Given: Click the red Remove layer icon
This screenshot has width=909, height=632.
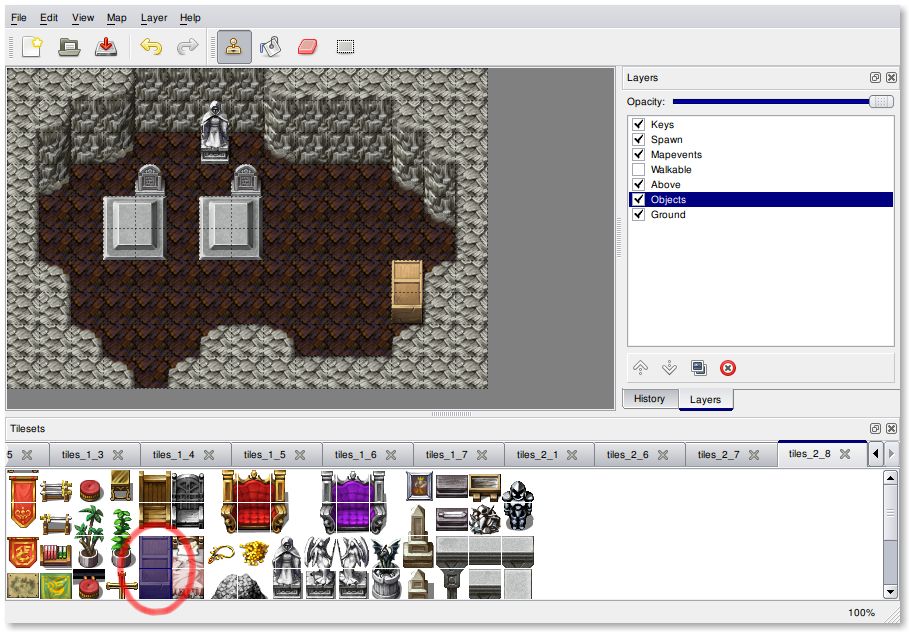Looking at the screenshot, I should [728, 368].
